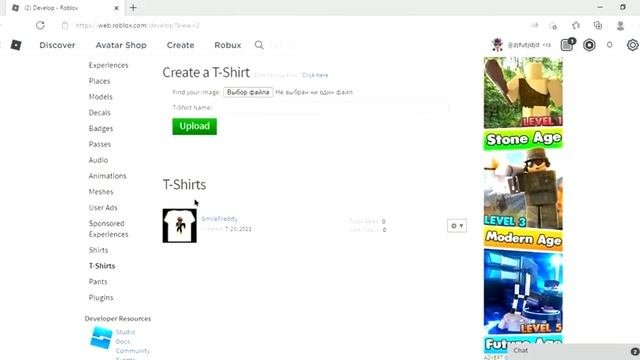The width and height of the screenshot is (640, 360).
Task: Open the SmileFreddy gear options dropdown
Action: (x=457, y=226)
